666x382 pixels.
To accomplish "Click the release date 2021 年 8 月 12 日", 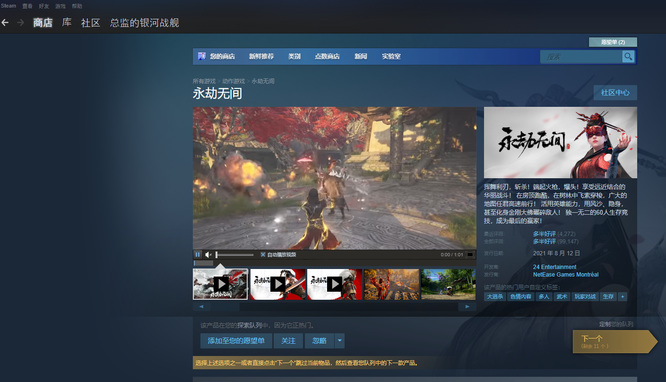I will click(556, 253).
